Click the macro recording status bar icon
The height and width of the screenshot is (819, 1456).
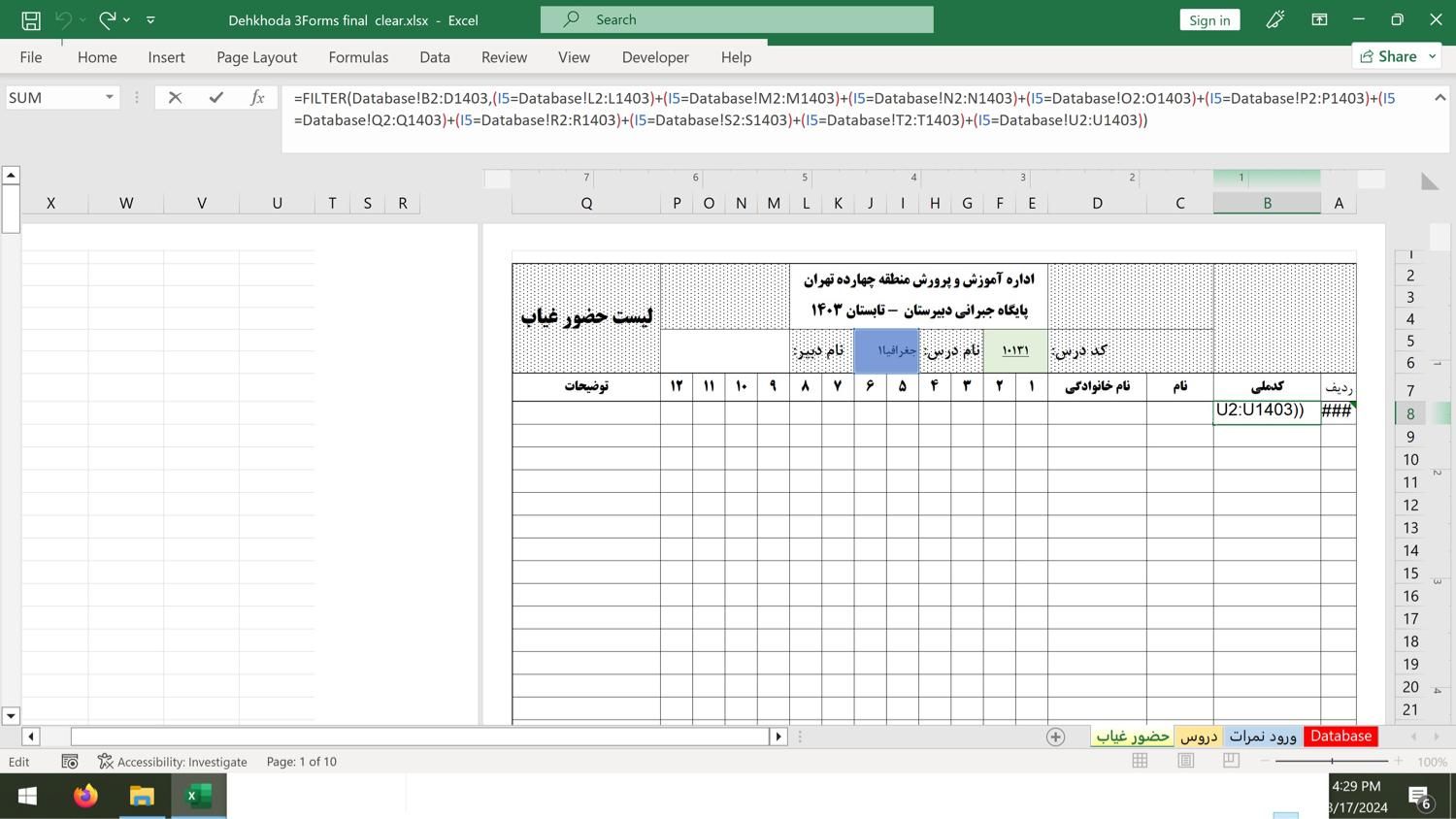point(70,762)
